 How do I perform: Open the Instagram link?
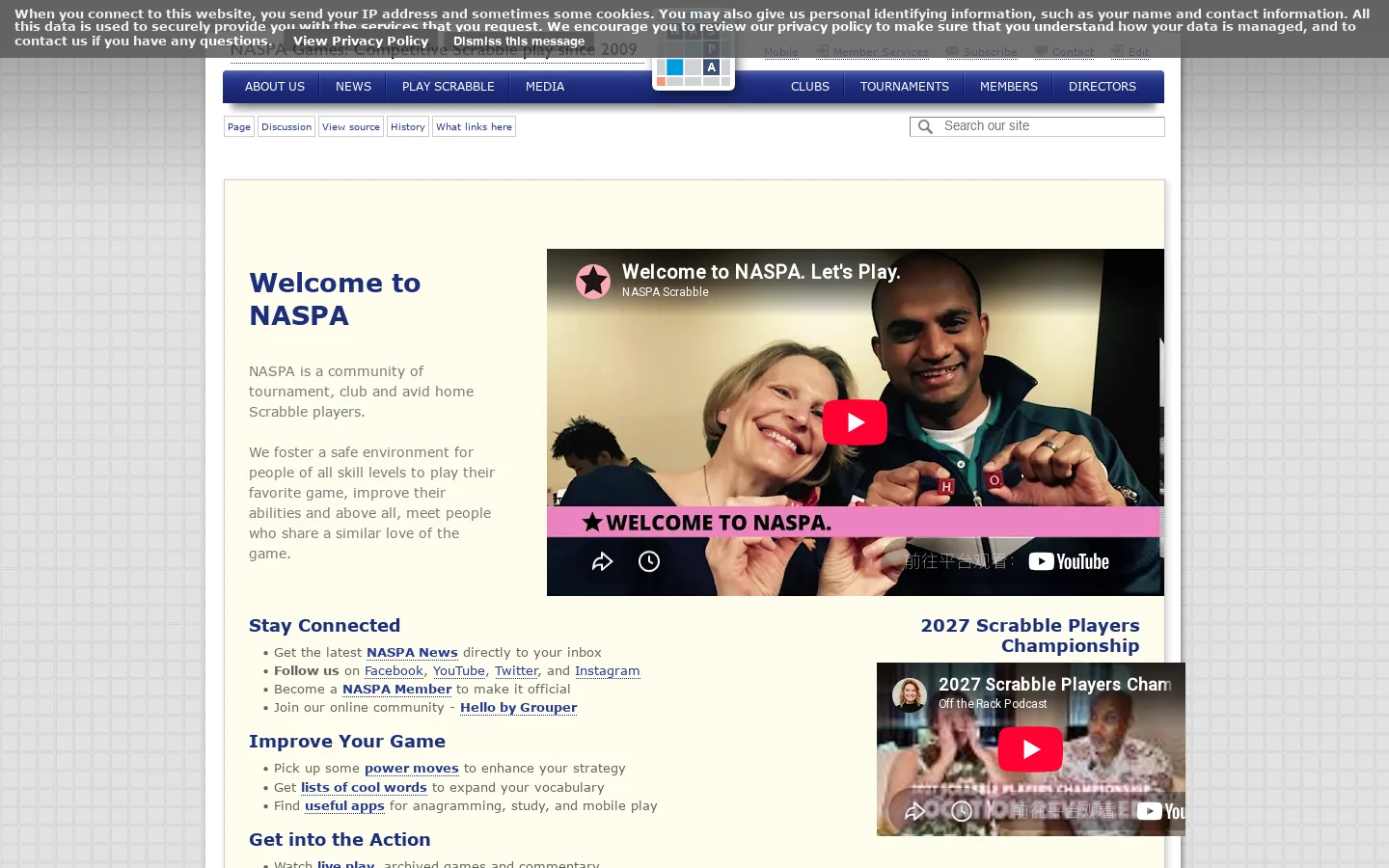(607, 671)
